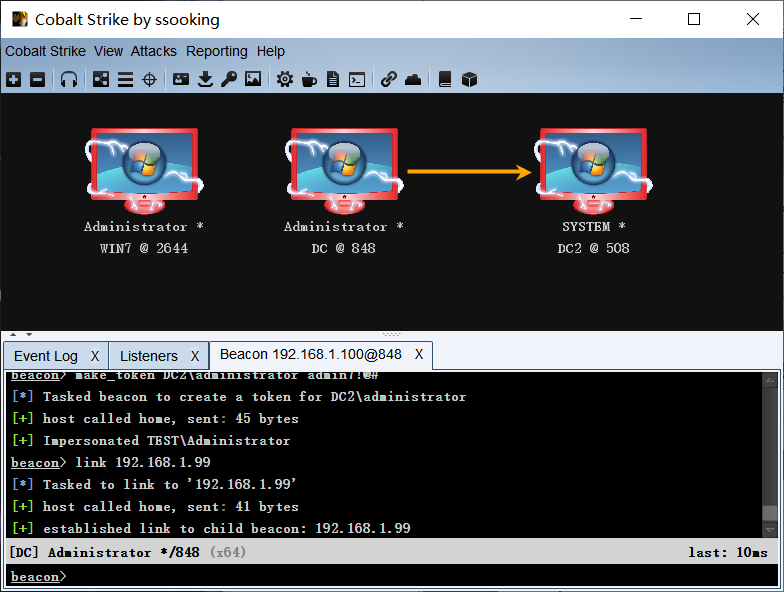
Task: Click the document Office macro icon
Action: 333,79
